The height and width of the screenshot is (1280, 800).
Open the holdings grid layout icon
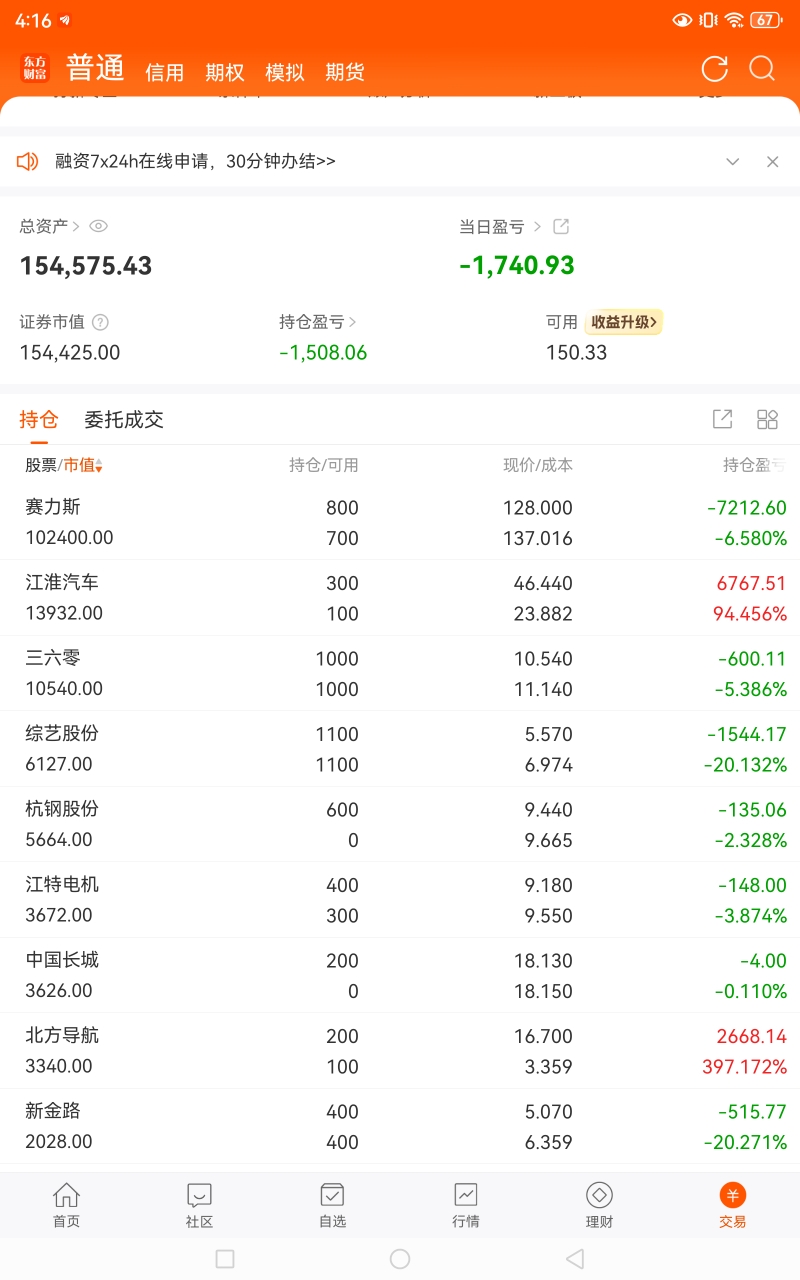(x=767, y=419)
